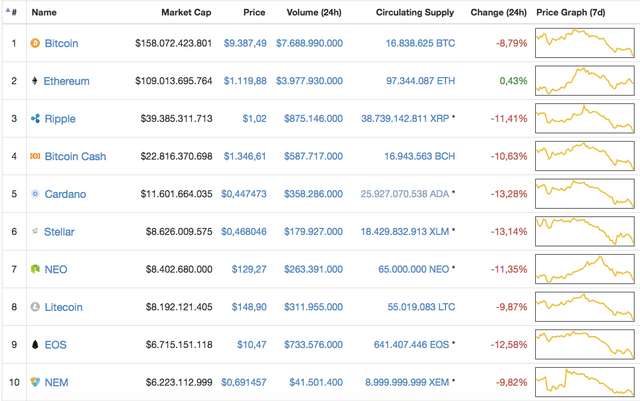Open the NEM coin page link
Screen dimensions: 640x401
tap(56, 383)
